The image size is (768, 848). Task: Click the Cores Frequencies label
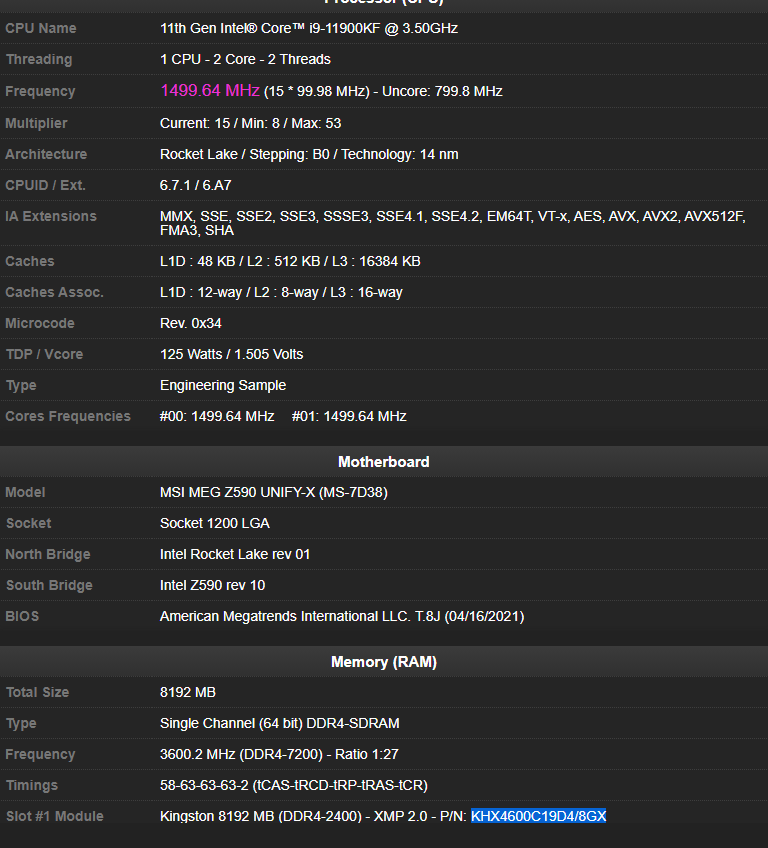coord(68,416)
